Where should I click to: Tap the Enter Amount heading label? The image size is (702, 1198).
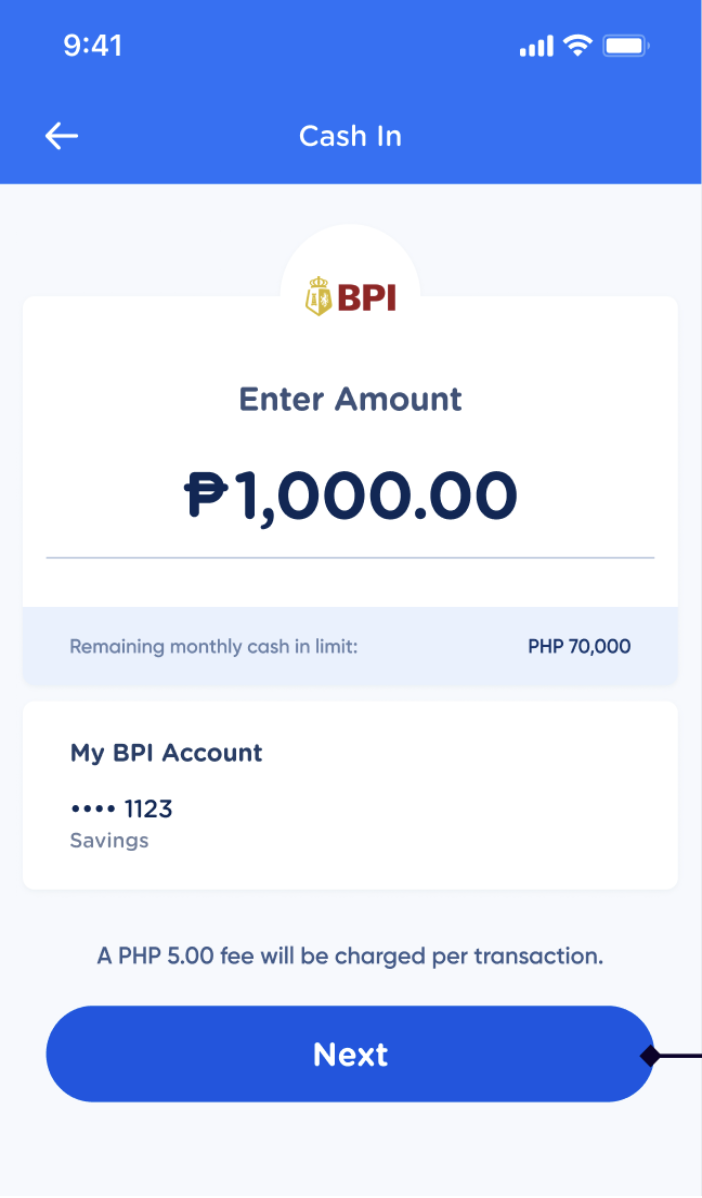350,399
